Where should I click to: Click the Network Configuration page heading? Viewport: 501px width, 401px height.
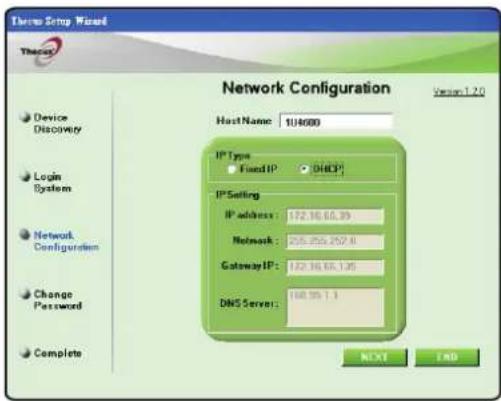point(306,88)
